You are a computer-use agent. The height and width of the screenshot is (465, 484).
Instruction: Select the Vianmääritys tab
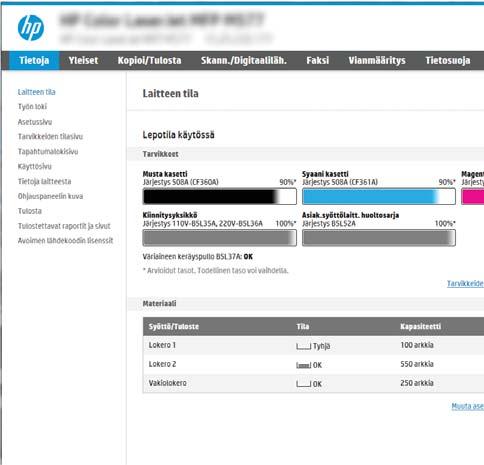377,60
